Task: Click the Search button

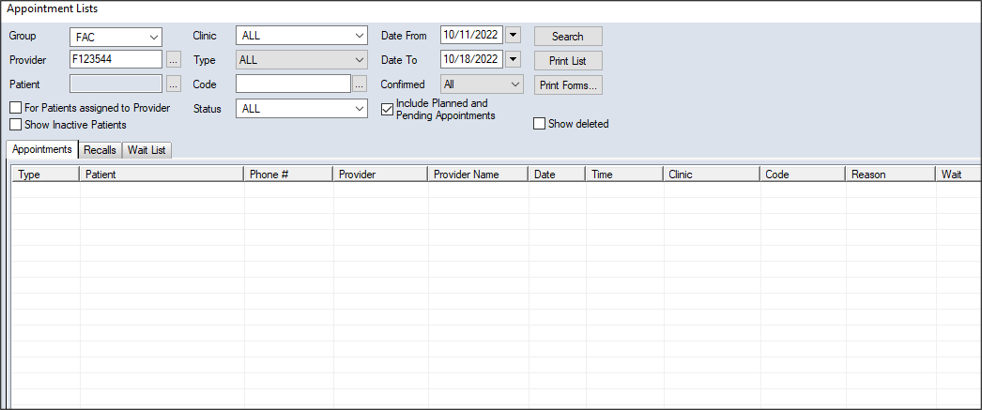Action: pos(568,36)
